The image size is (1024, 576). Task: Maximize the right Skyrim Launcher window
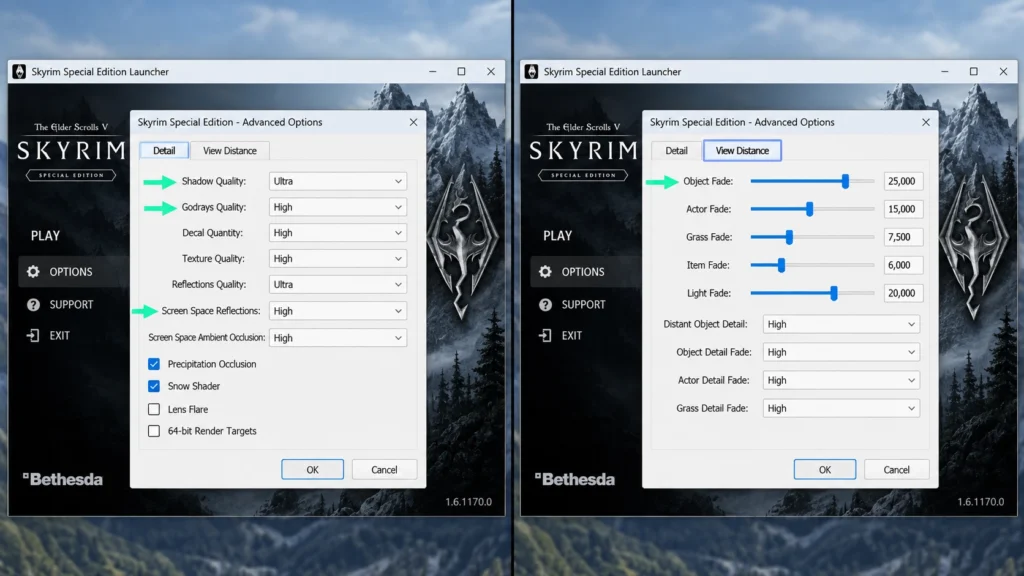click(x=973, y=72)
